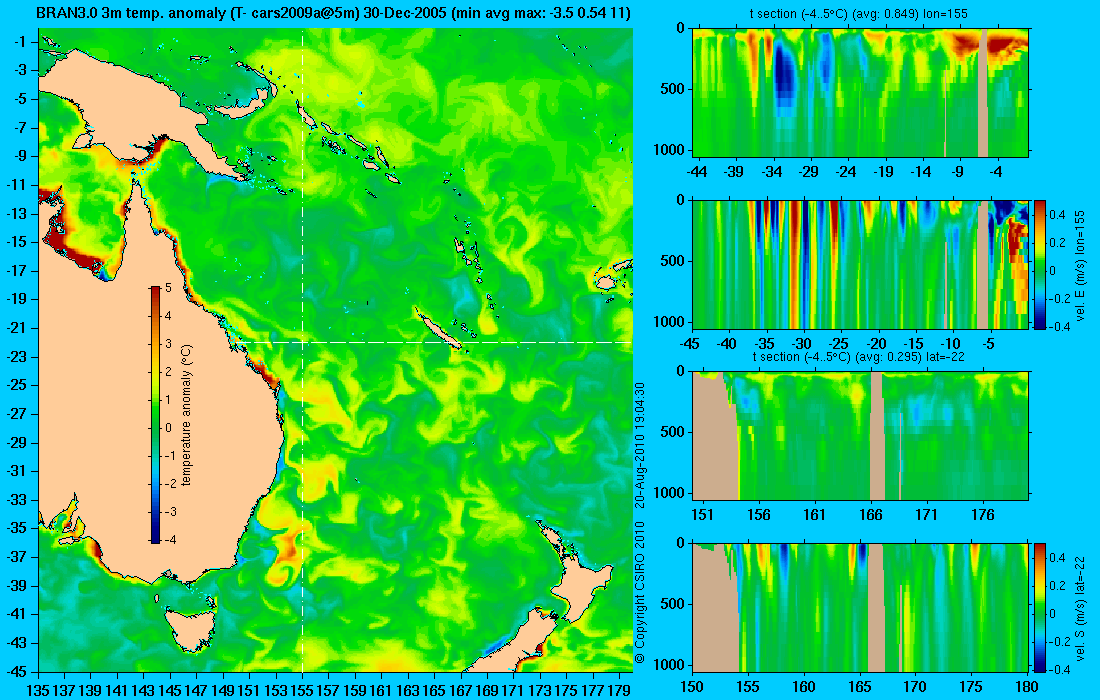Viewport: 1100px width, 700px height.
Task: Open the lat=-22 temperature section plot
Action: pyautogui.click(x=860, y=436)
